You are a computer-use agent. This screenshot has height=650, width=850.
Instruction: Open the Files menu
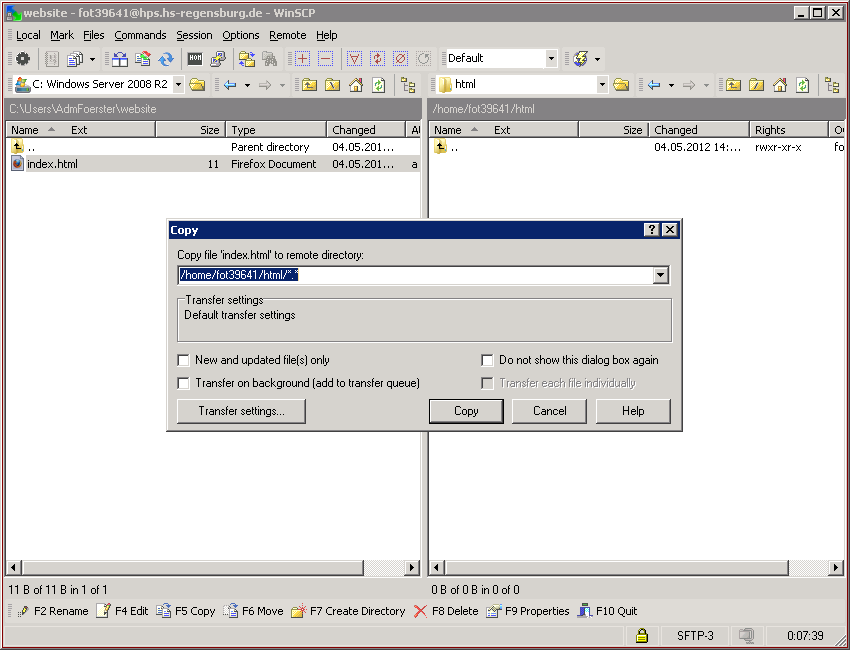(x=94, y=35)
